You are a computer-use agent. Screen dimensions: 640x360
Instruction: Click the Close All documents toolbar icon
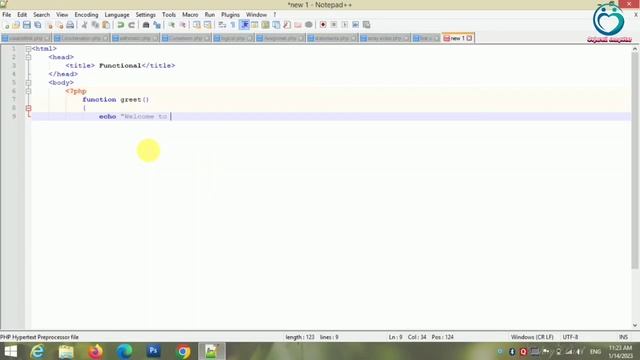click(x=60, y=25)
